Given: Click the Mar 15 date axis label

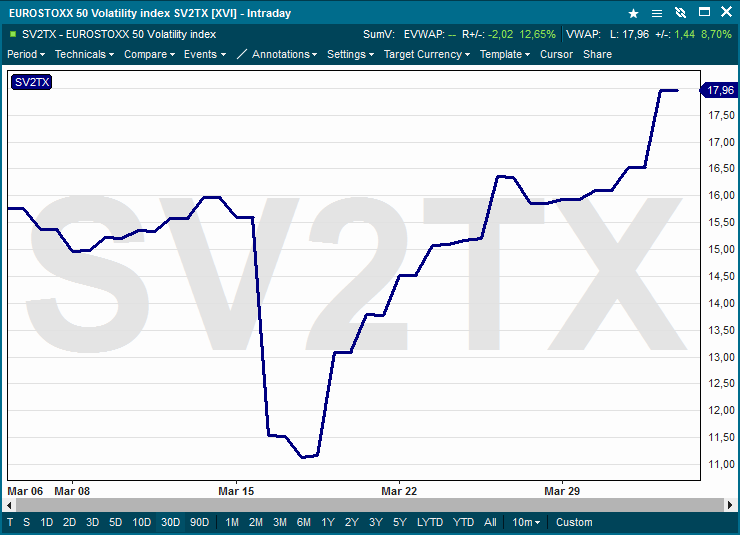Looking at the screenshot, I should click(236, 491).
